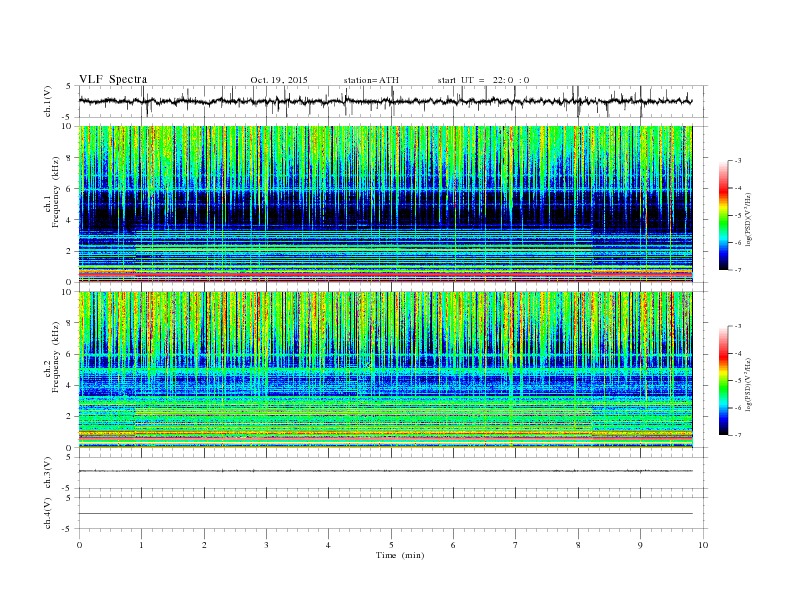Click the ch.2 spectrogram panel
The height and width of the screenshot is (612, 792).
386,370
